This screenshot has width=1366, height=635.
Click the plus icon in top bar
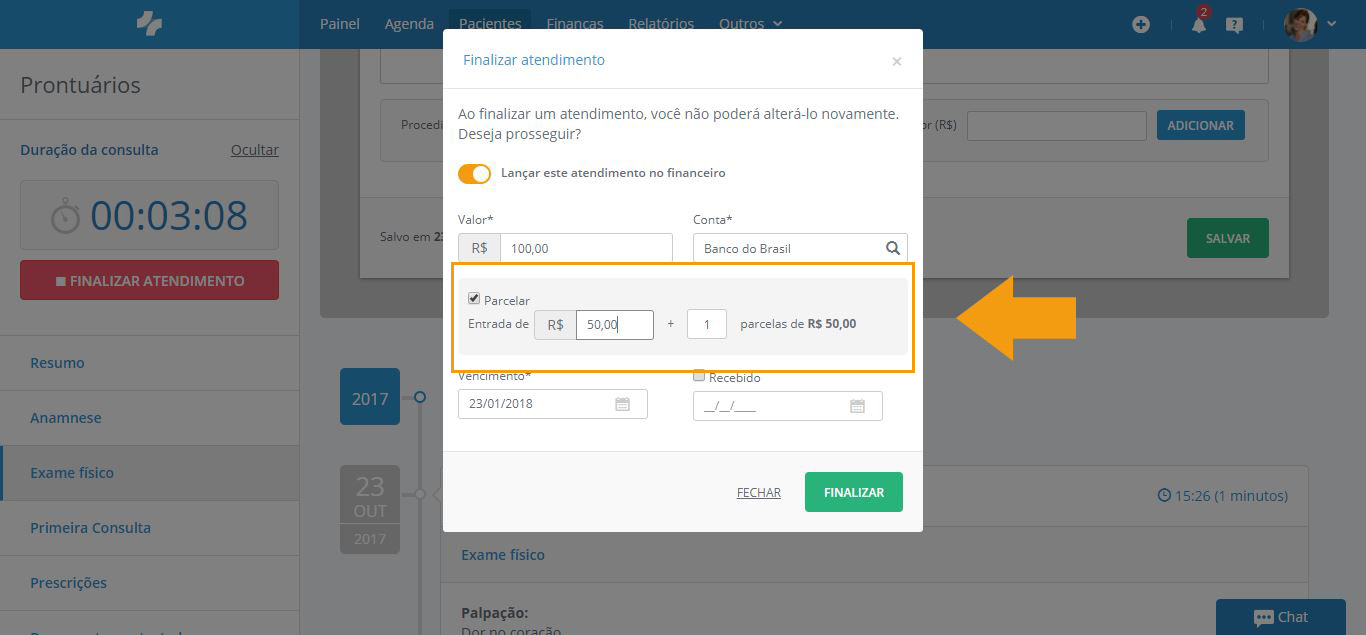(x=1141, y=24)
